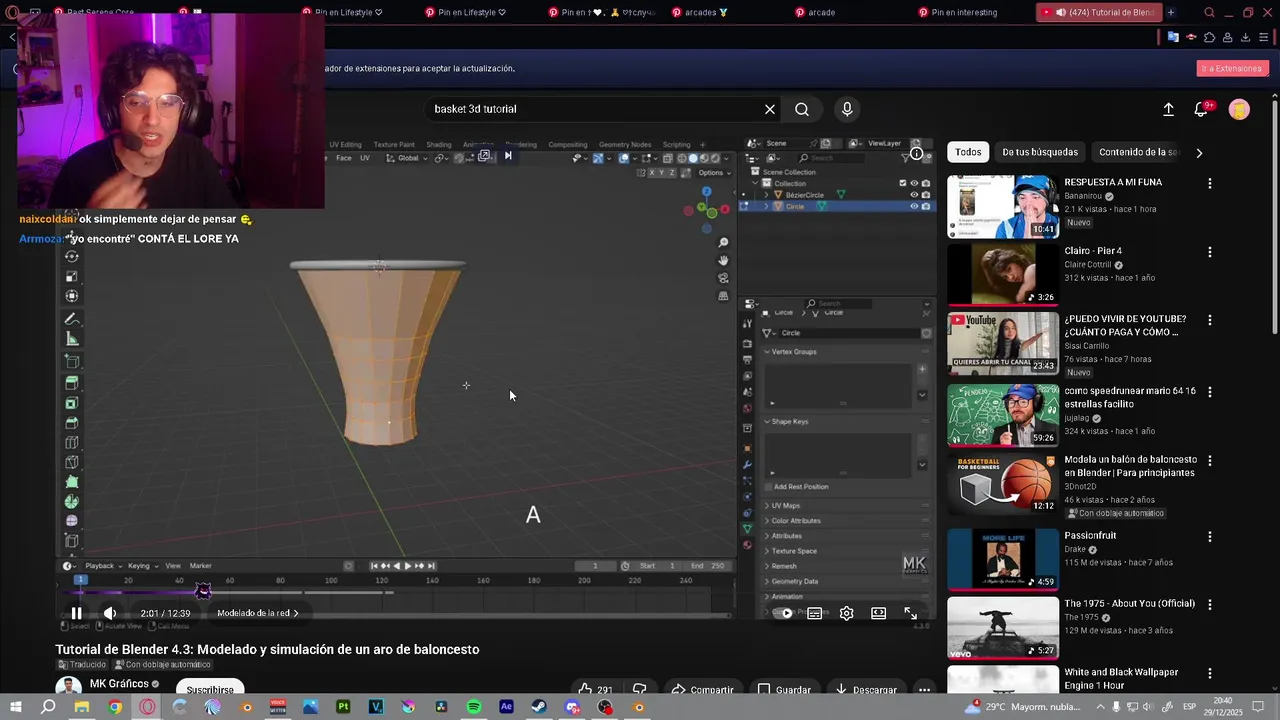Screen dimensions: 1280x720
Task: Click the taskbar clock showing 20:40
Action: [x=1223, y=707]
